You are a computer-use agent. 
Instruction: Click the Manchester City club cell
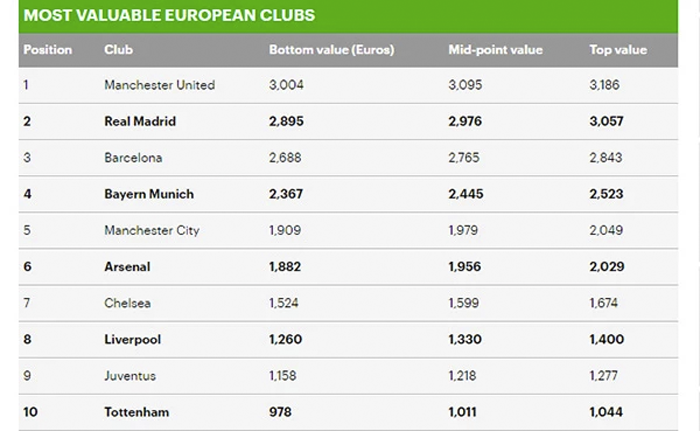point(152,230)
